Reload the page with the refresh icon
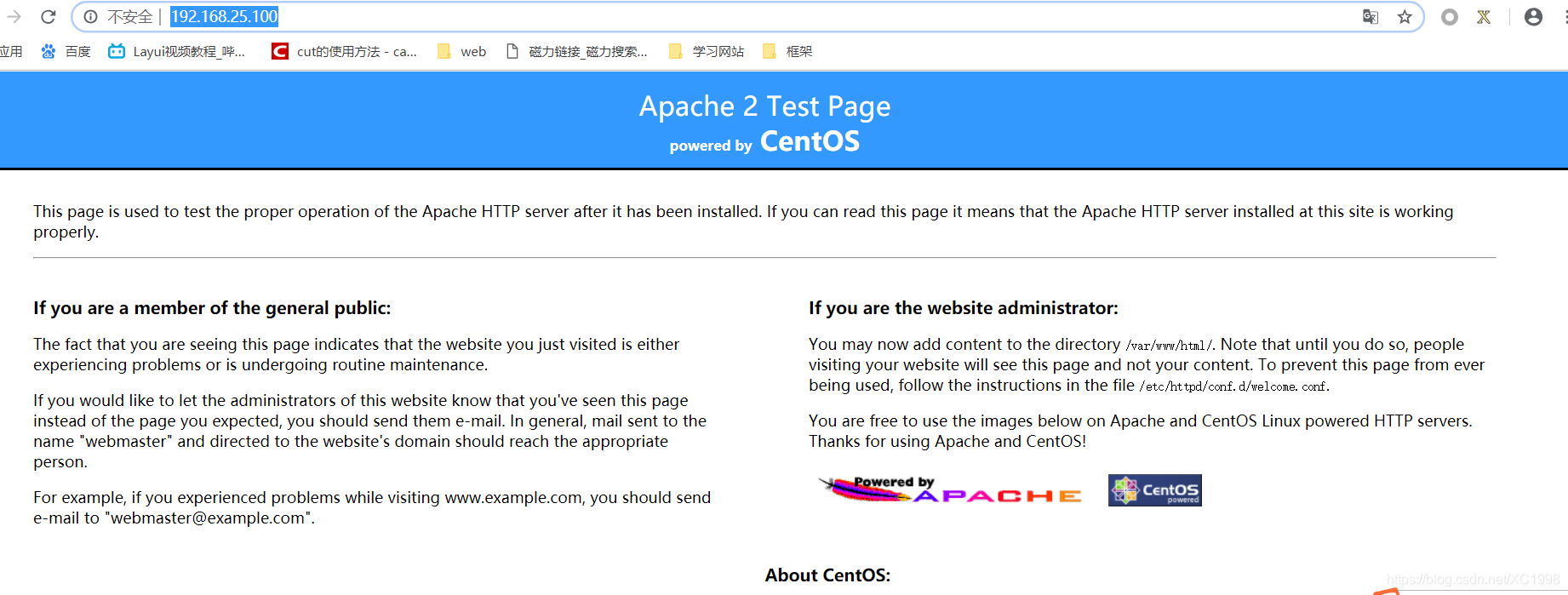The image size is (1568, 595). [x=49, y=16]
